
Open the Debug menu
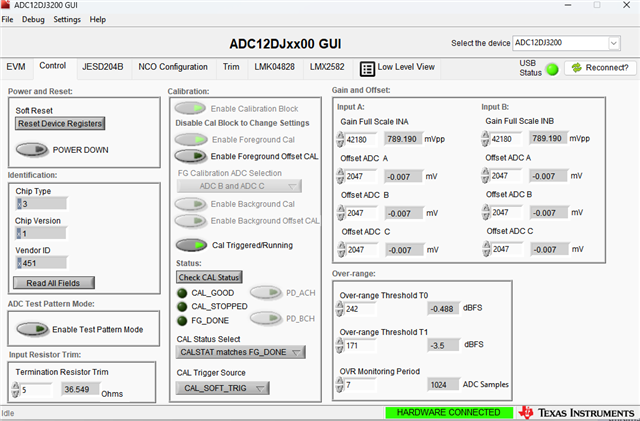coord(33,19)
